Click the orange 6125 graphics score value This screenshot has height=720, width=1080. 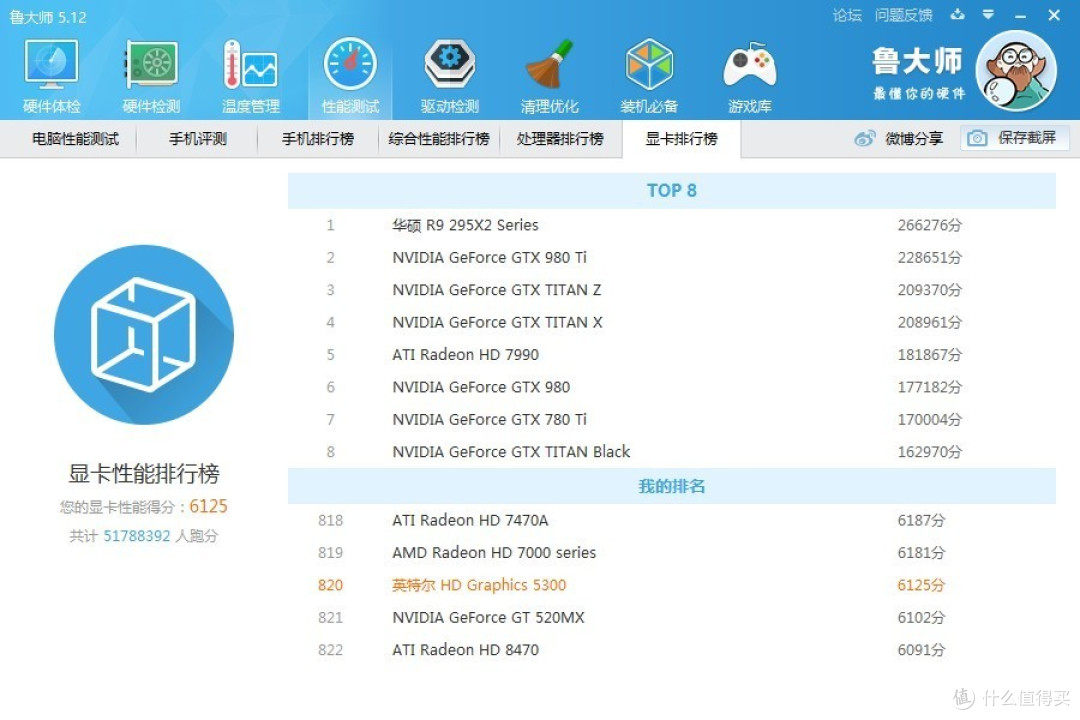coord(208,506)
